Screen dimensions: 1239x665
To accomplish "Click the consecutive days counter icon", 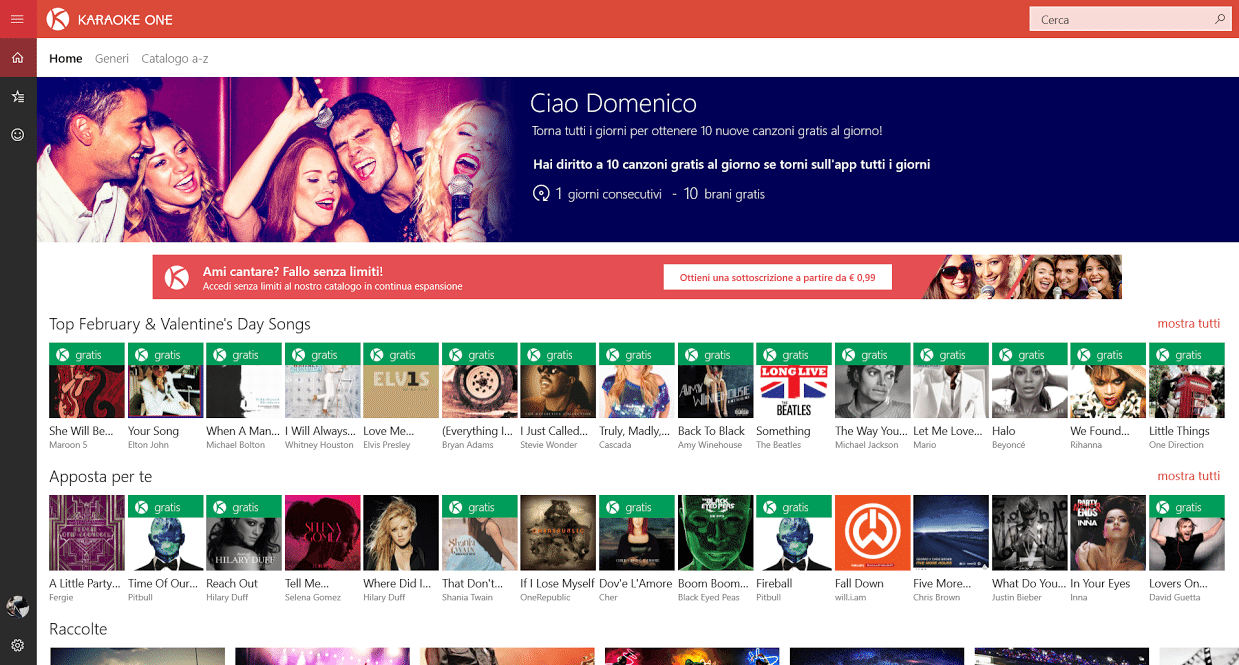I will coord(541,194).
